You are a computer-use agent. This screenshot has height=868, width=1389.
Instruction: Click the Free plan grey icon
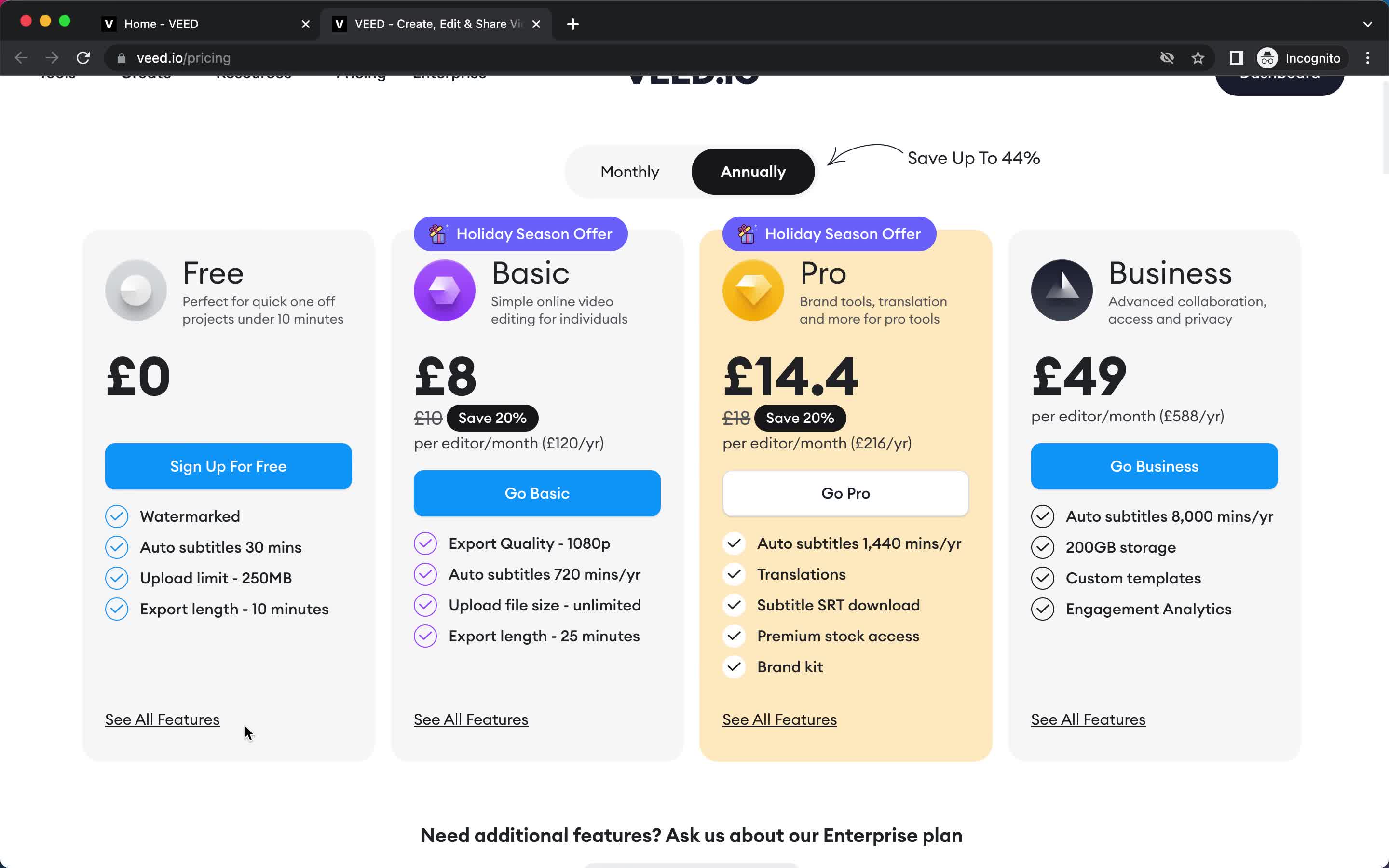pyautogui.click(x=136, y=290)
